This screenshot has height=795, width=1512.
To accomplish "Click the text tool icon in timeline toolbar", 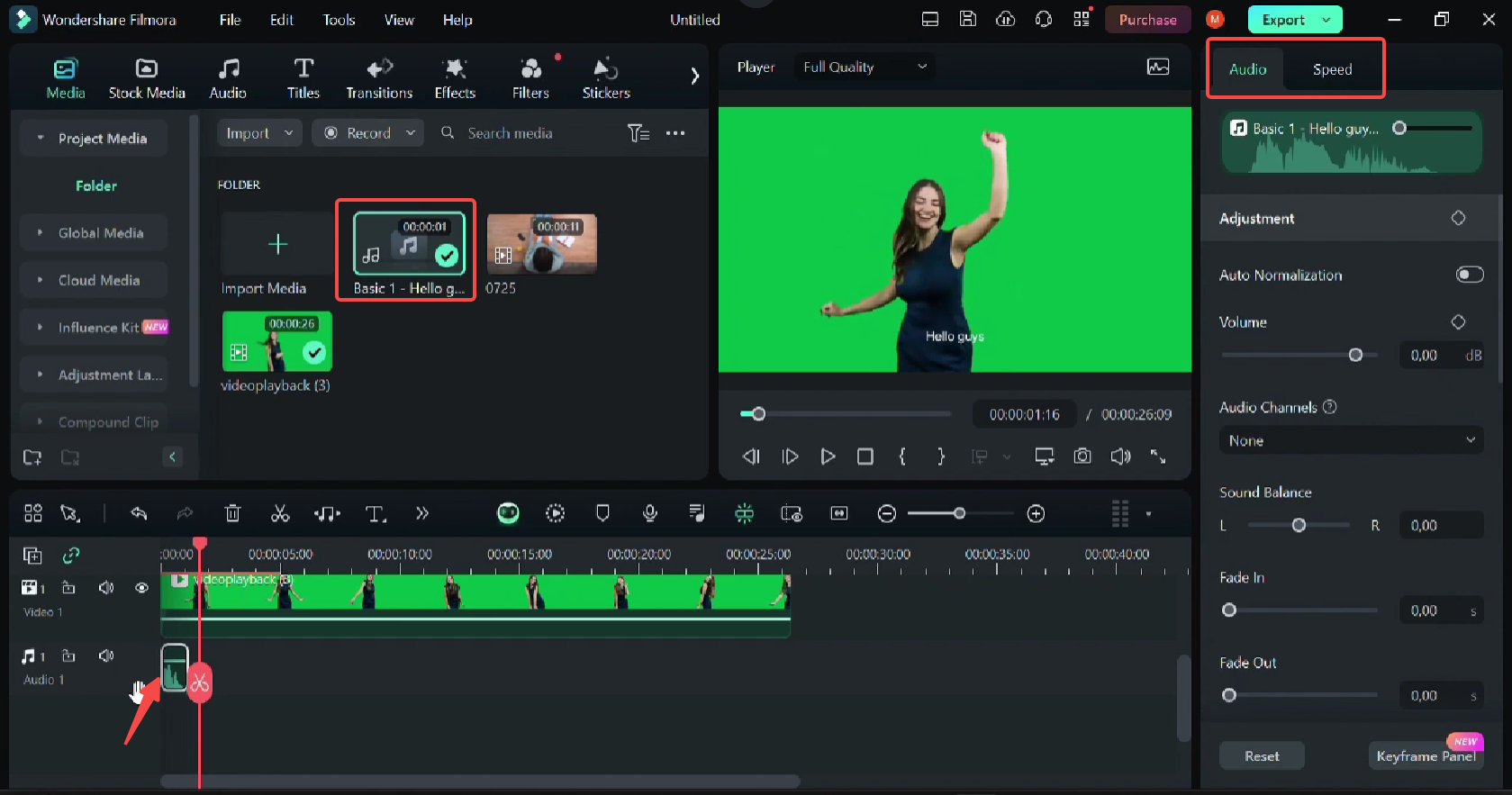I will (x=376, y=514).
